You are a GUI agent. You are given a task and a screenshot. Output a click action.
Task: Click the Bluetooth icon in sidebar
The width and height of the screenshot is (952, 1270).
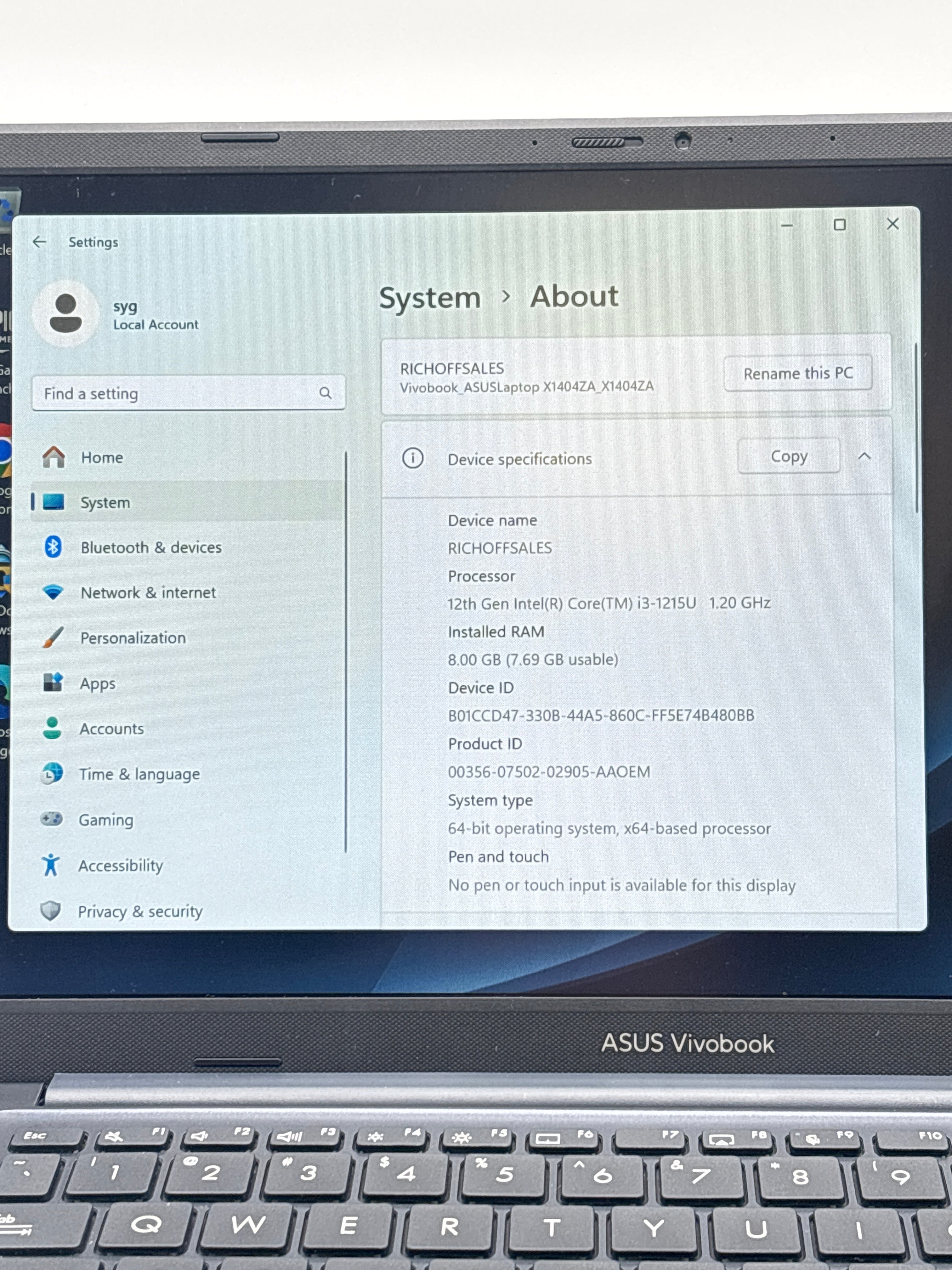coord(53,546)
